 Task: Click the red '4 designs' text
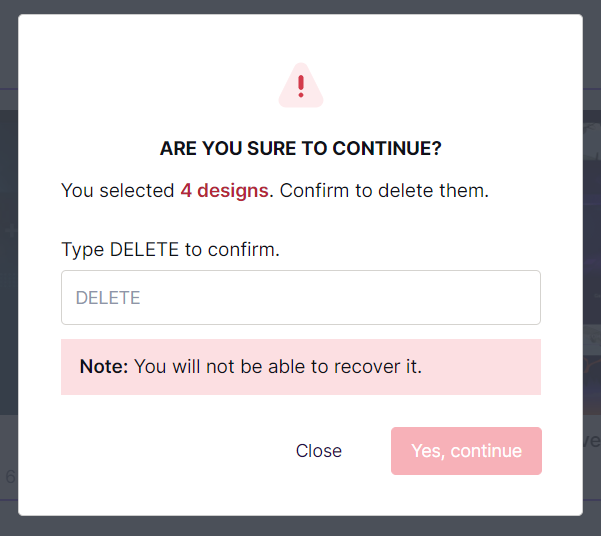pos(225,191)
